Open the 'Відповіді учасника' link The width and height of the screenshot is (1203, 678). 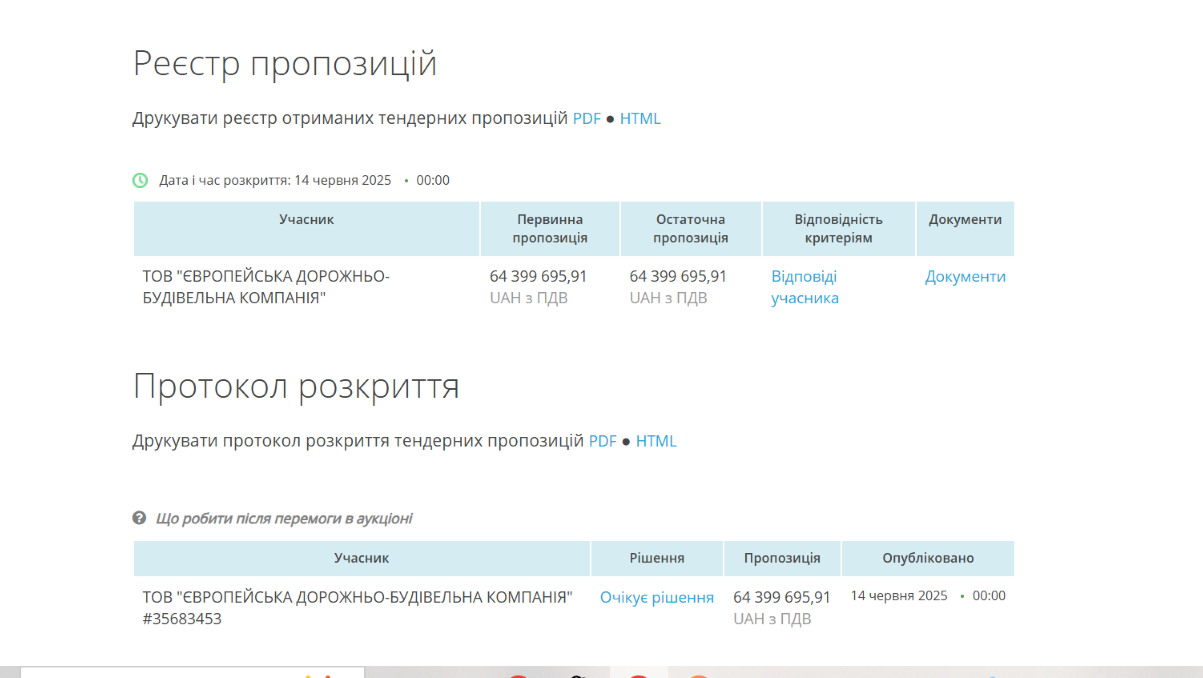805,287
